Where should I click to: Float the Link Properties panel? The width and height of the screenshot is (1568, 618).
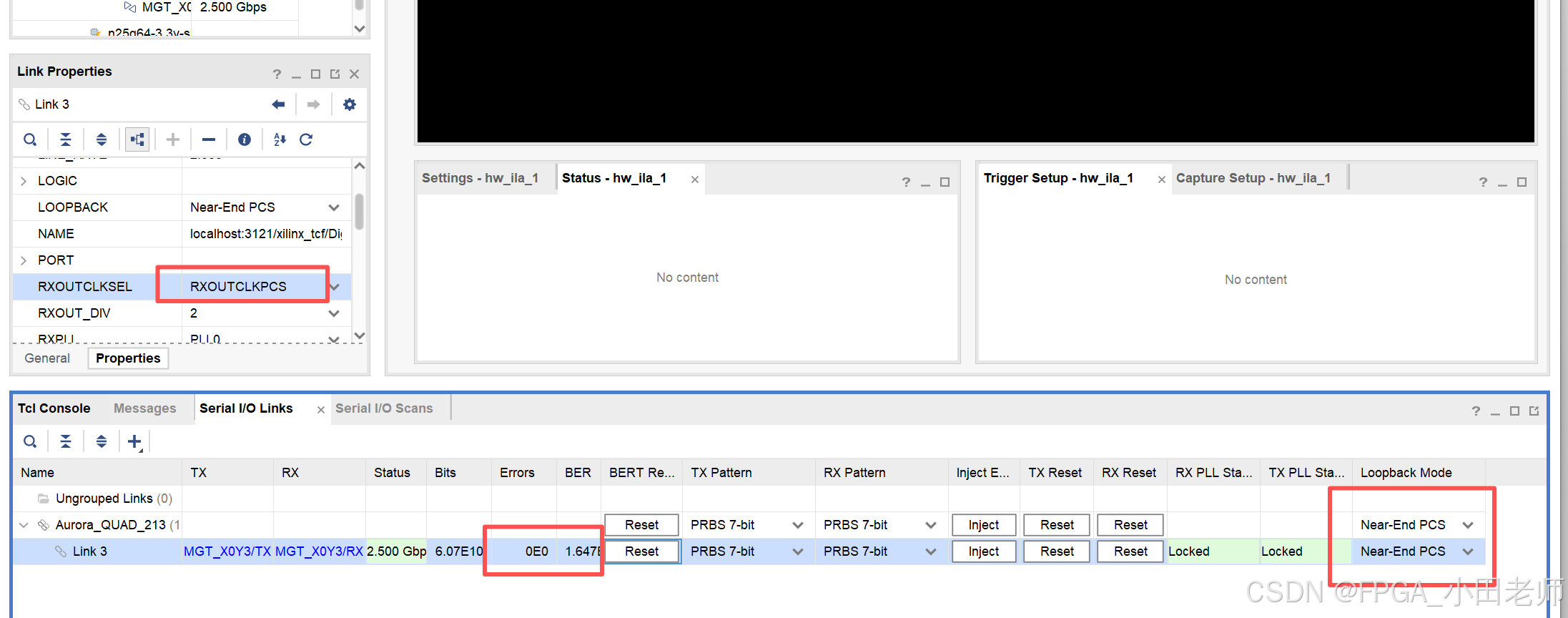coord(335,74)
